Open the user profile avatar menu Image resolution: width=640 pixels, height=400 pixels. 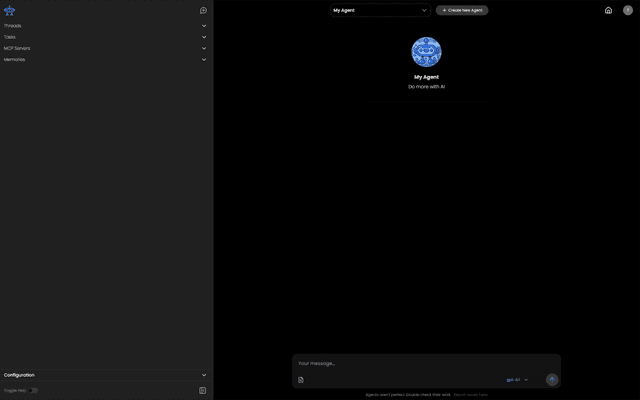coord(628,10)
